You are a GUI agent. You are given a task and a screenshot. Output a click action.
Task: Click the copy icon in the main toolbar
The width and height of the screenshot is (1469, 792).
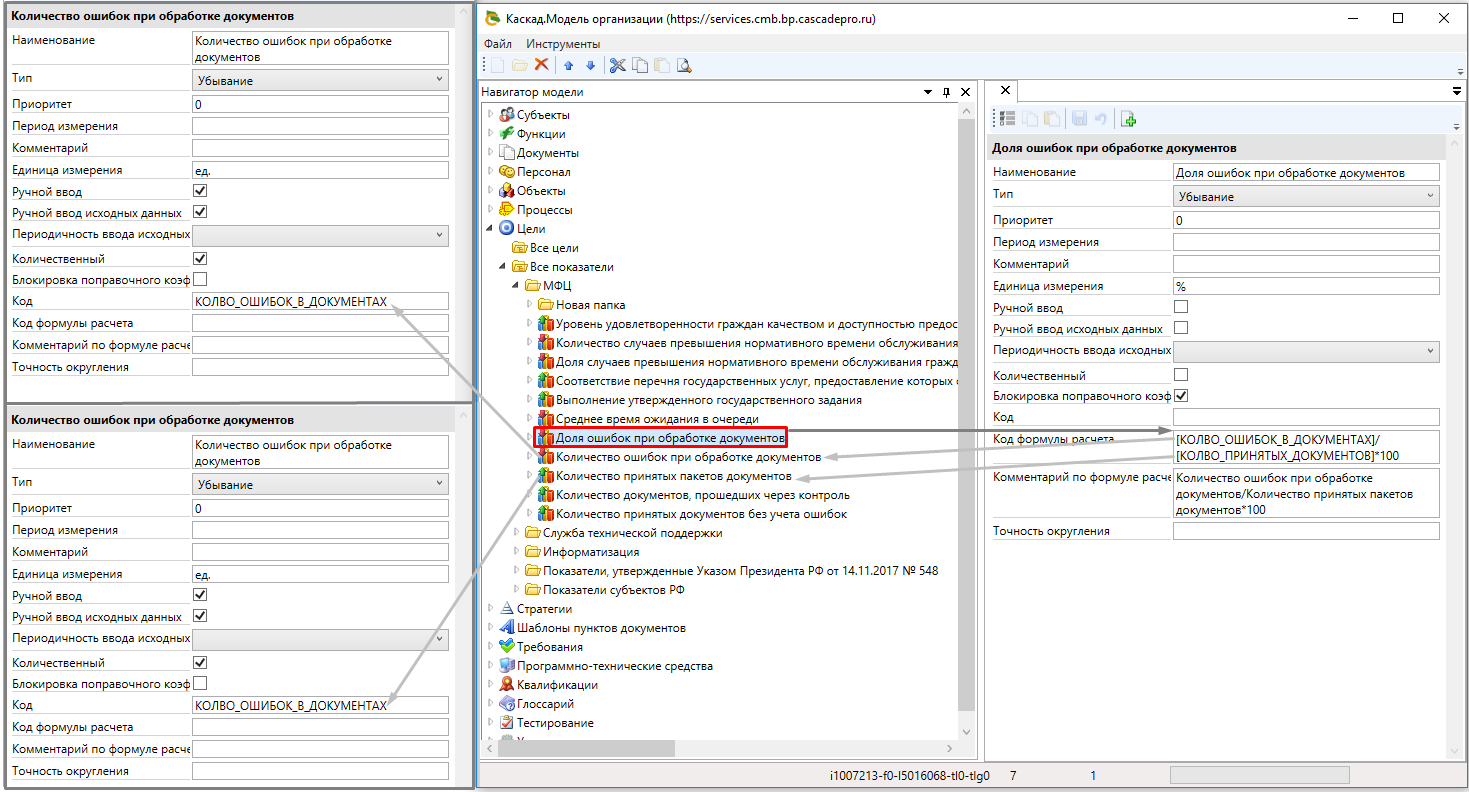639,65
